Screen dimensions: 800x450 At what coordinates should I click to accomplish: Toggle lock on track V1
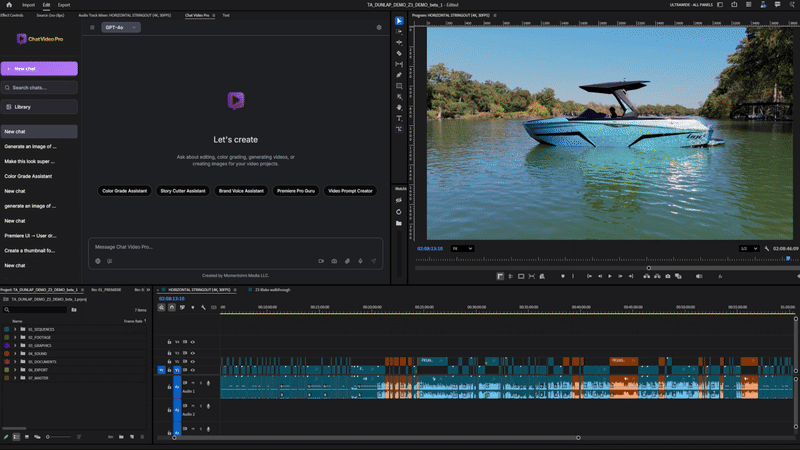[169, 370]
